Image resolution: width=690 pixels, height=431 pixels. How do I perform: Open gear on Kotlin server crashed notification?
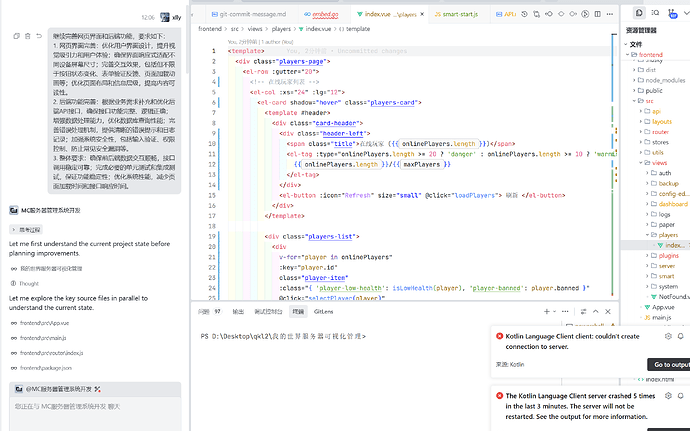[x=668, y=395]
